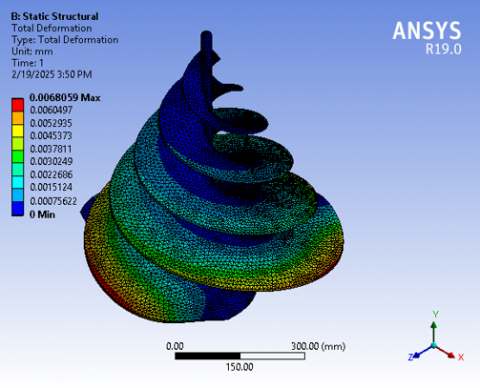This screenshot has height=388, width=480.
Task: Click the cyan center ball of orientation triad
Action: 434,345
